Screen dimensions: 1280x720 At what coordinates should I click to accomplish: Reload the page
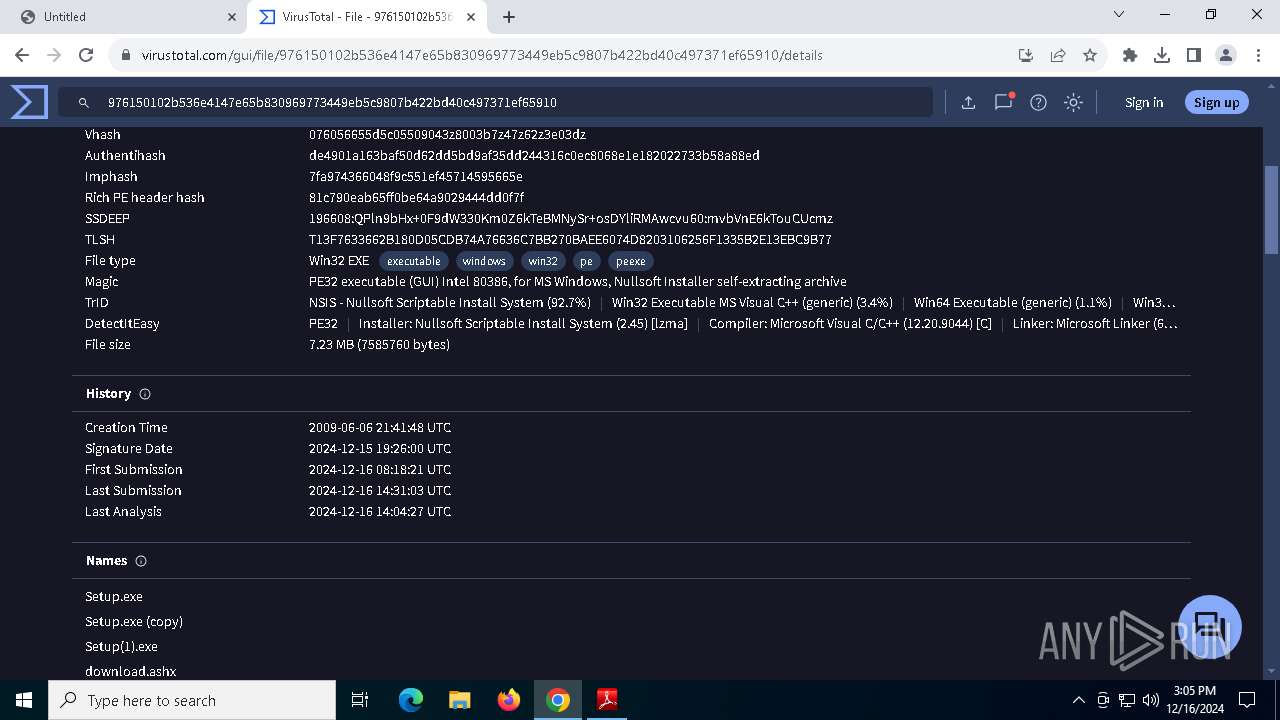[x=86, y=55]
